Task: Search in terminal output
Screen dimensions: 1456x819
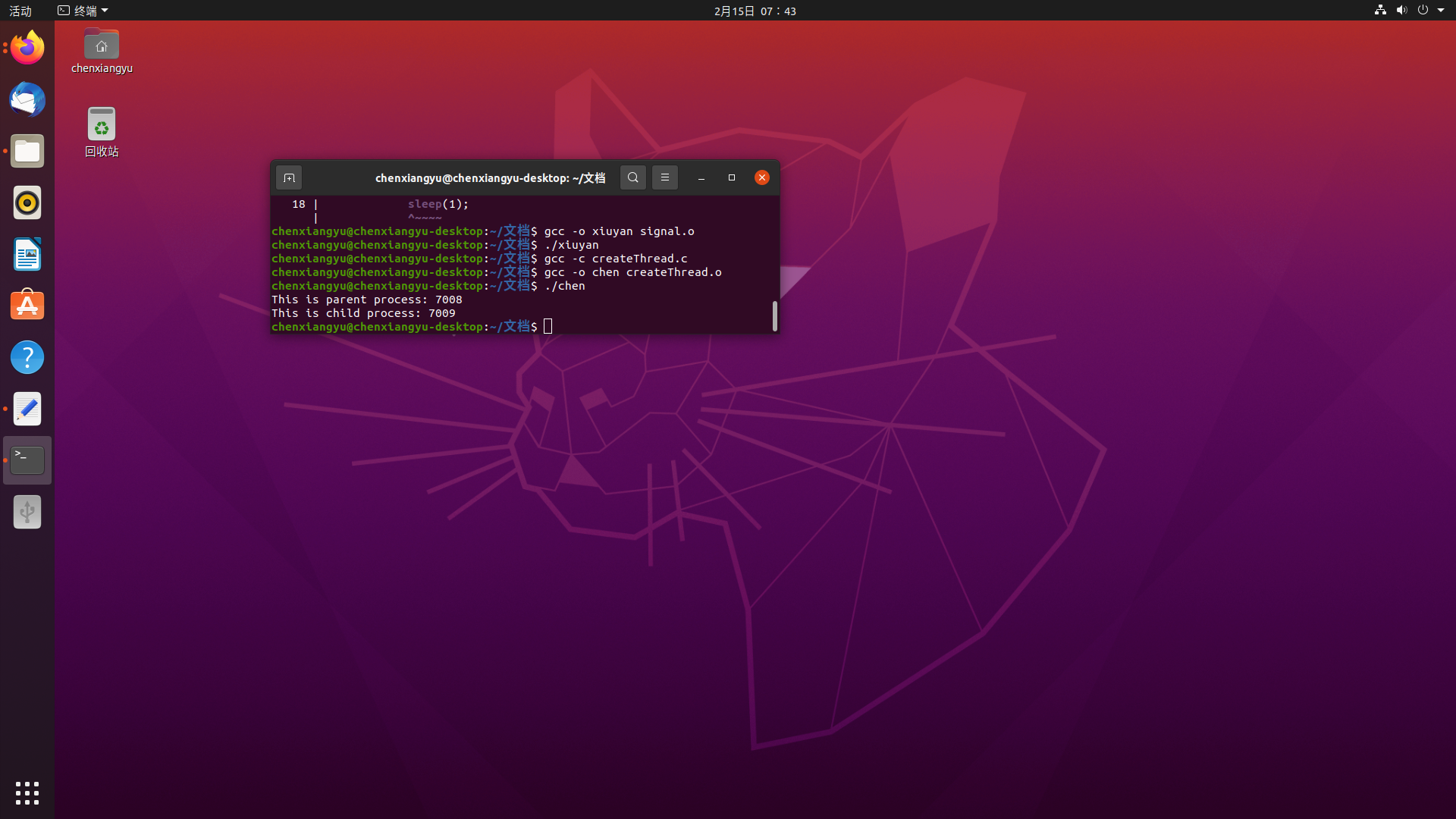Action: click(633, 177)
